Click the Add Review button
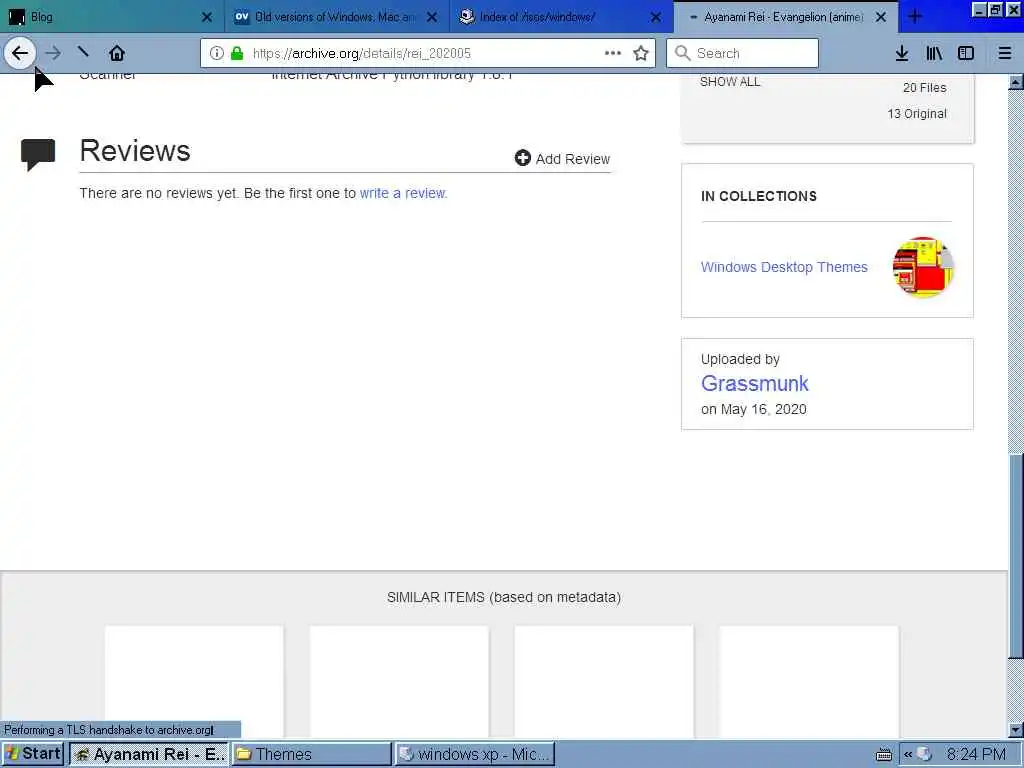 pyautogui.click(x=562, y=159)
